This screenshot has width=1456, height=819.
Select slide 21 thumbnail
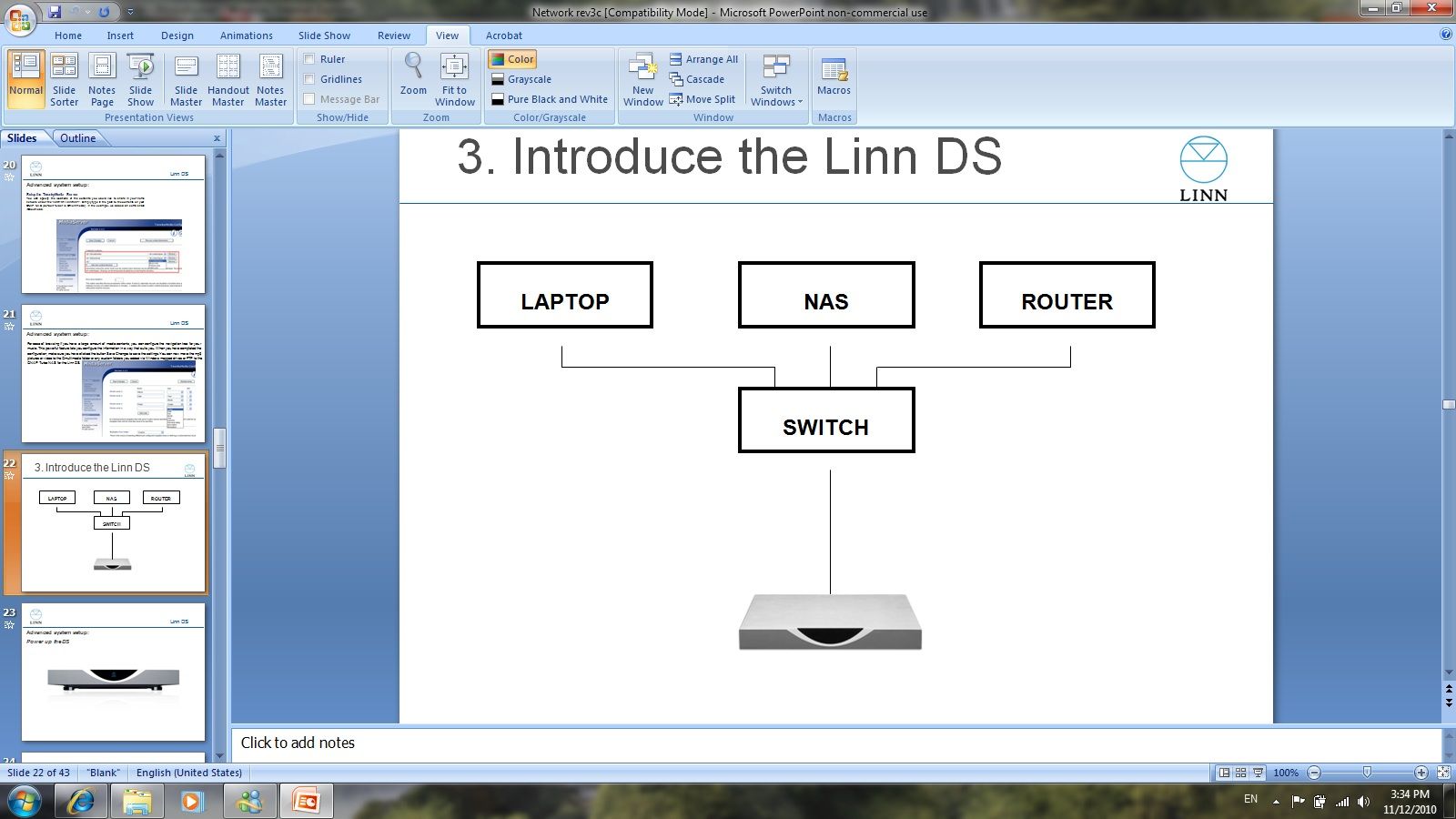pos(113,373)
